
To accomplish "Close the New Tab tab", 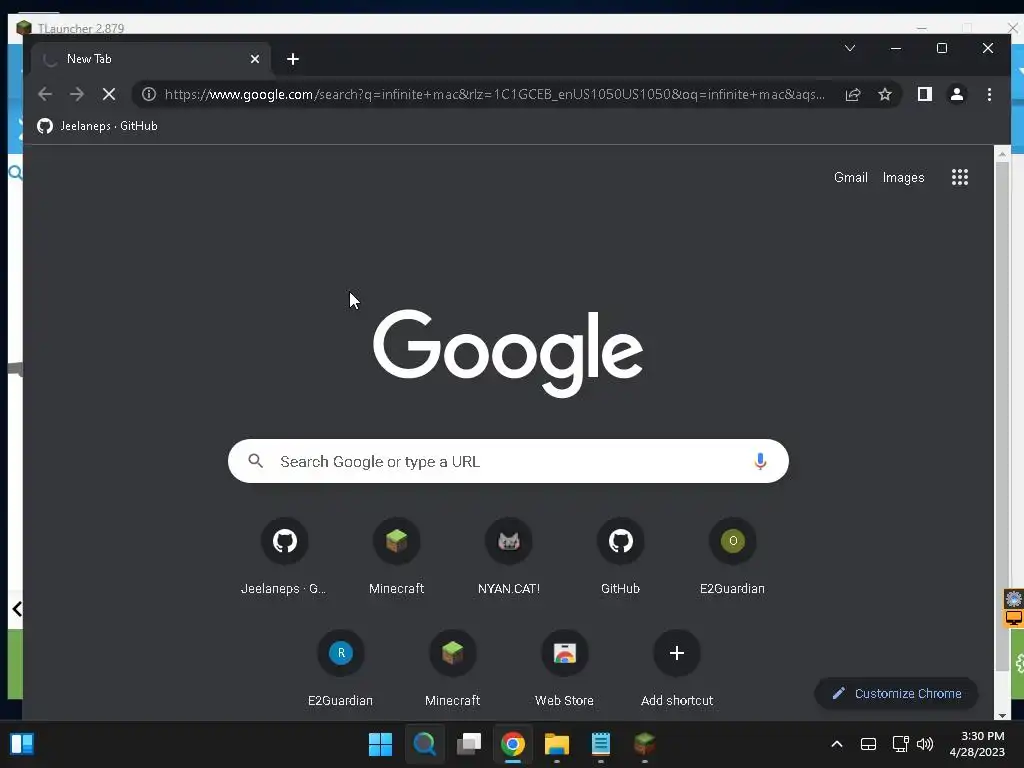I will point(255,59).
